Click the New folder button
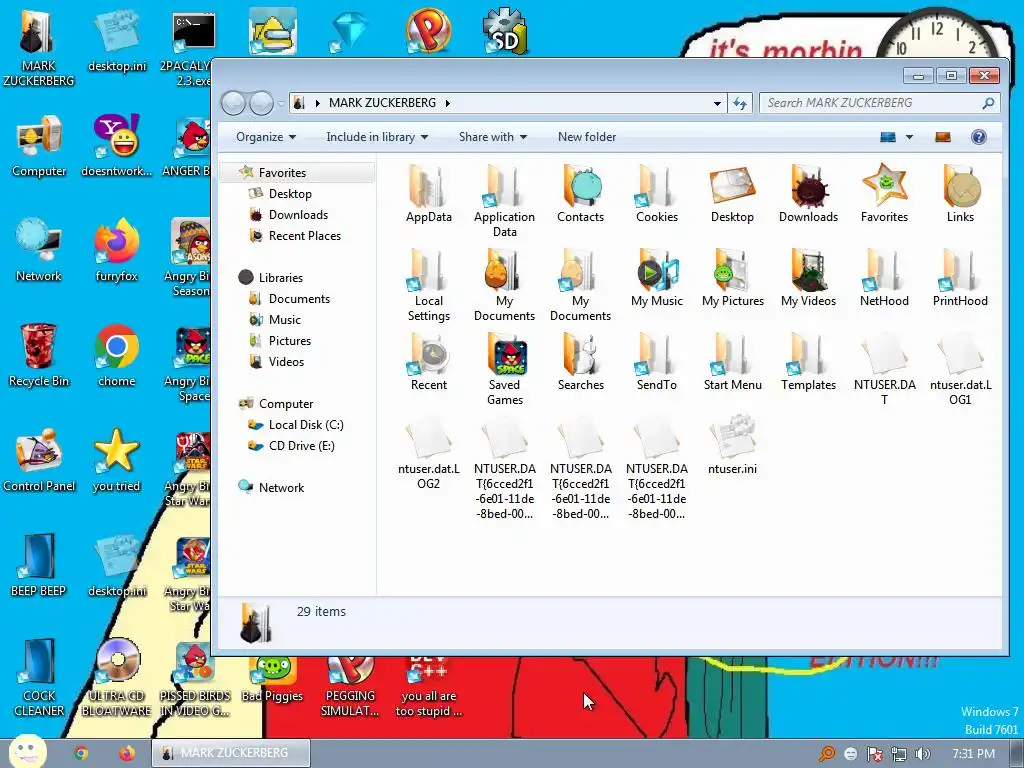This screenshot has width=1024, height=768. point(586,136)
